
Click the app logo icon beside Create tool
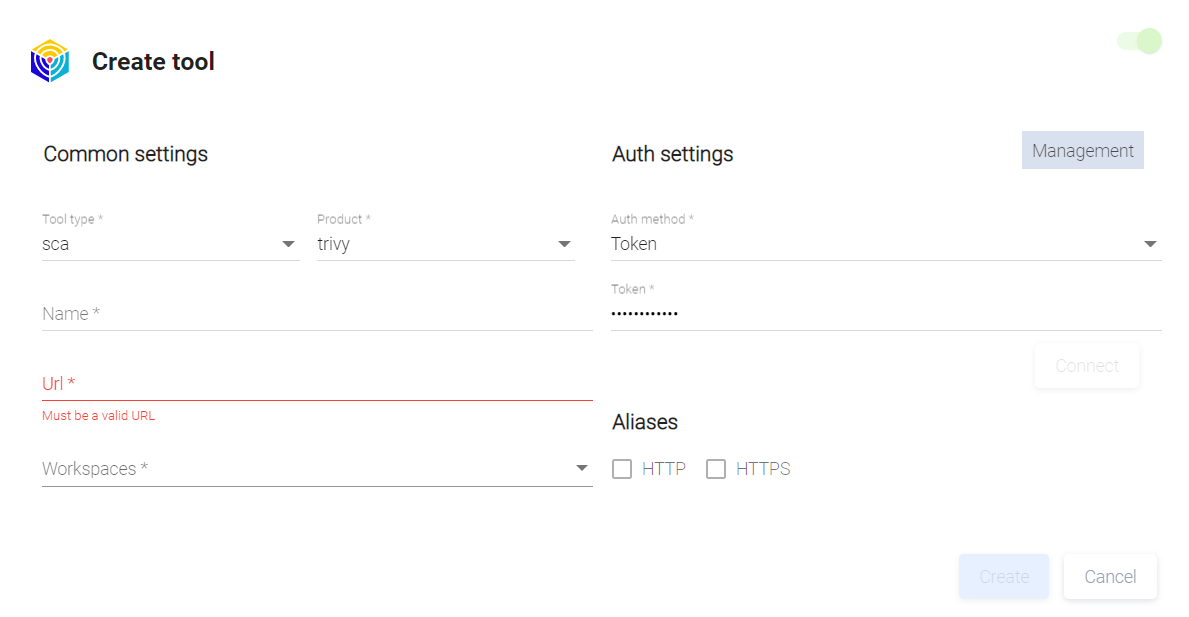[49, 61]
